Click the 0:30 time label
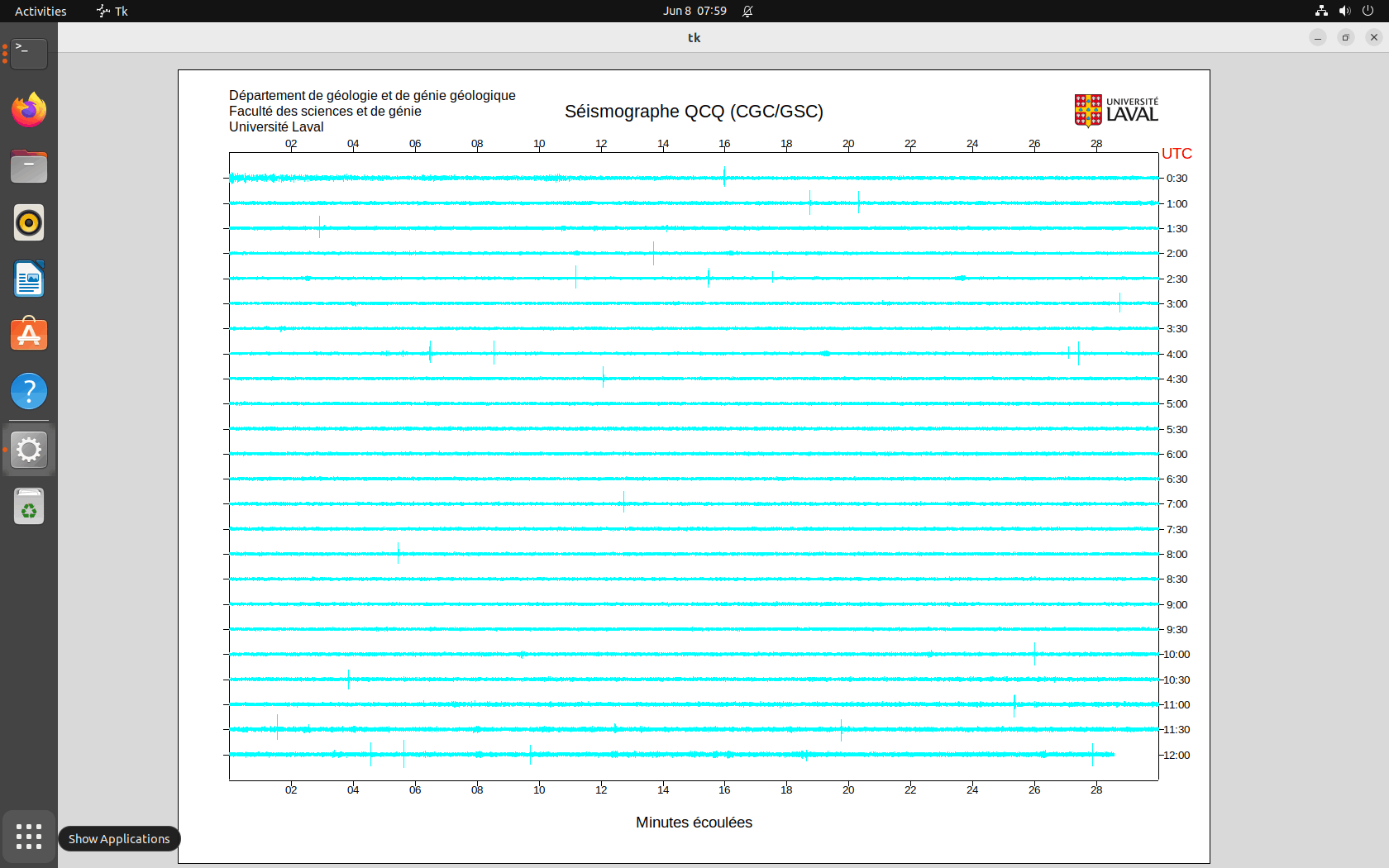Screen dimensions: 1389x868 [x=1177, y=179]
